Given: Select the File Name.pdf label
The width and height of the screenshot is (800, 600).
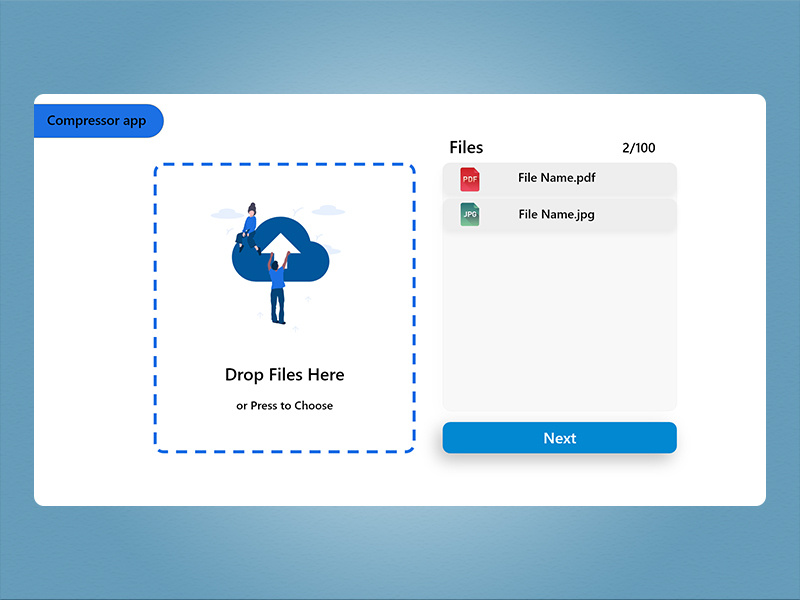Looking at the screenshot, I should tap(557, 178).
